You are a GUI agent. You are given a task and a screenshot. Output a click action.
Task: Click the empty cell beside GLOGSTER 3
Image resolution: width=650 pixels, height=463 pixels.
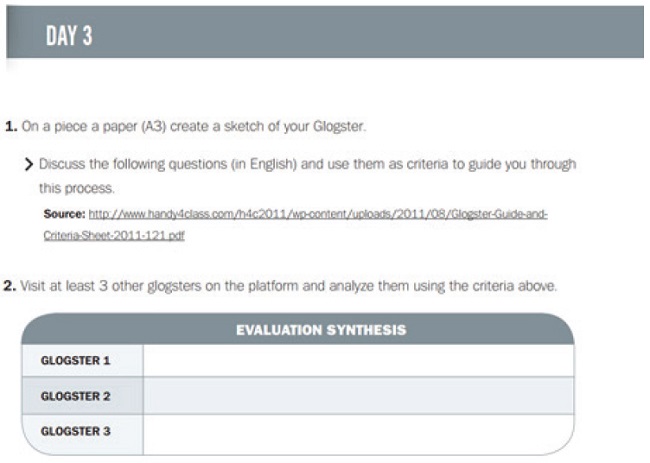[358, 432]
